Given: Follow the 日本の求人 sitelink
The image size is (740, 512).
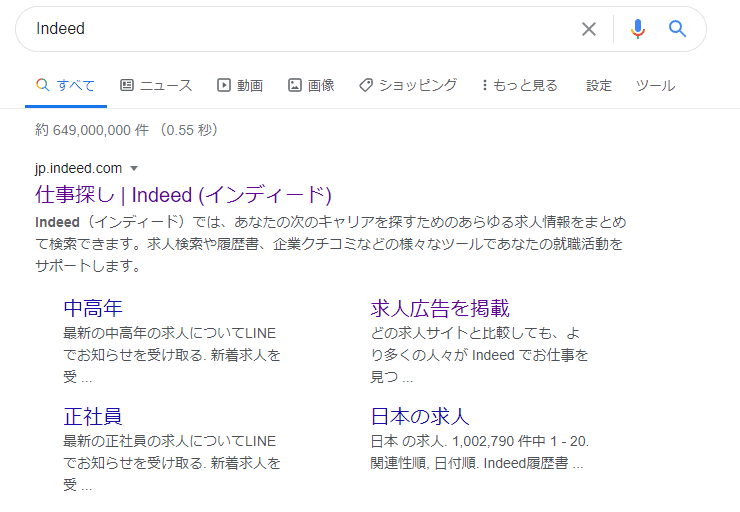Looking at the screenshot, I should (x=420, y=416).
